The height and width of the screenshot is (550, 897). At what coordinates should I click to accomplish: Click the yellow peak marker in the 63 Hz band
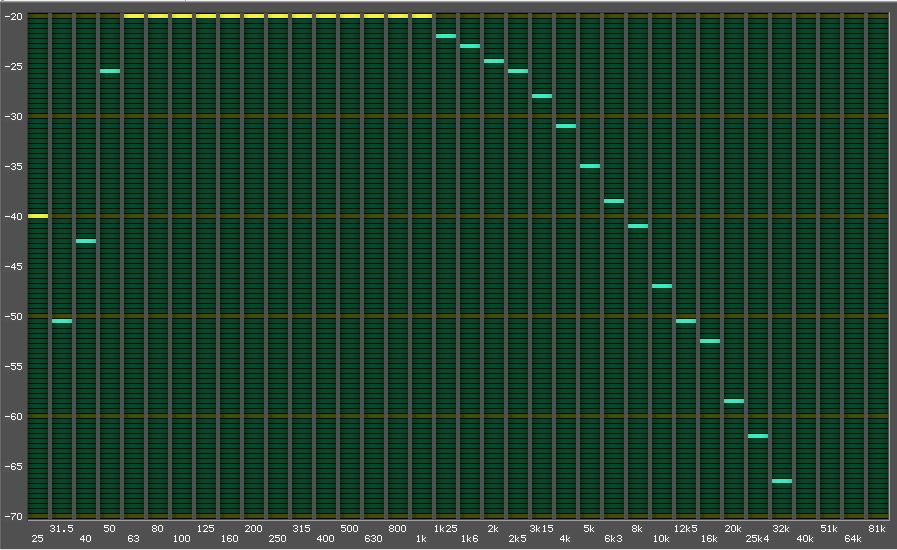(x=134, y=16)
